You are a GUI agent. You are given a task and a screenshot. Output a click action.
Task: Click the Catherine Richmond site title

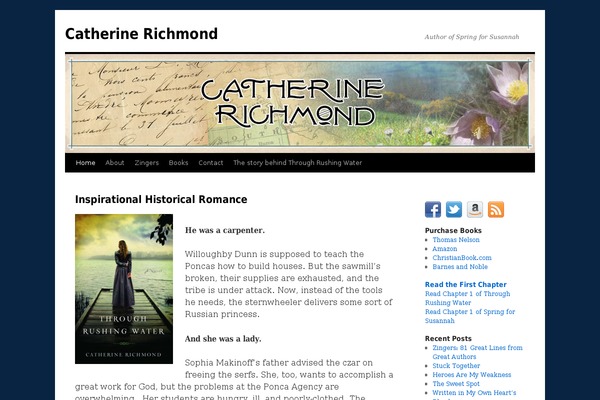[x=142, y=34]
